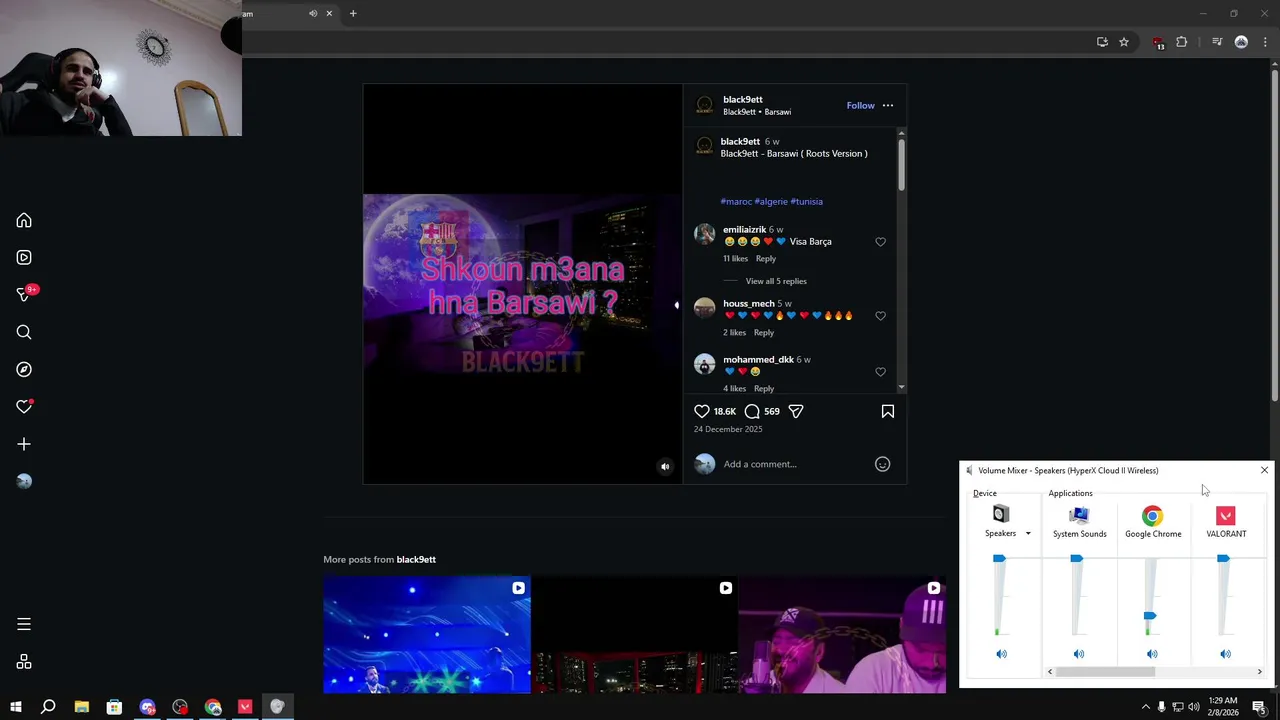Like emiliaizrik's comment

click(880, 242)
